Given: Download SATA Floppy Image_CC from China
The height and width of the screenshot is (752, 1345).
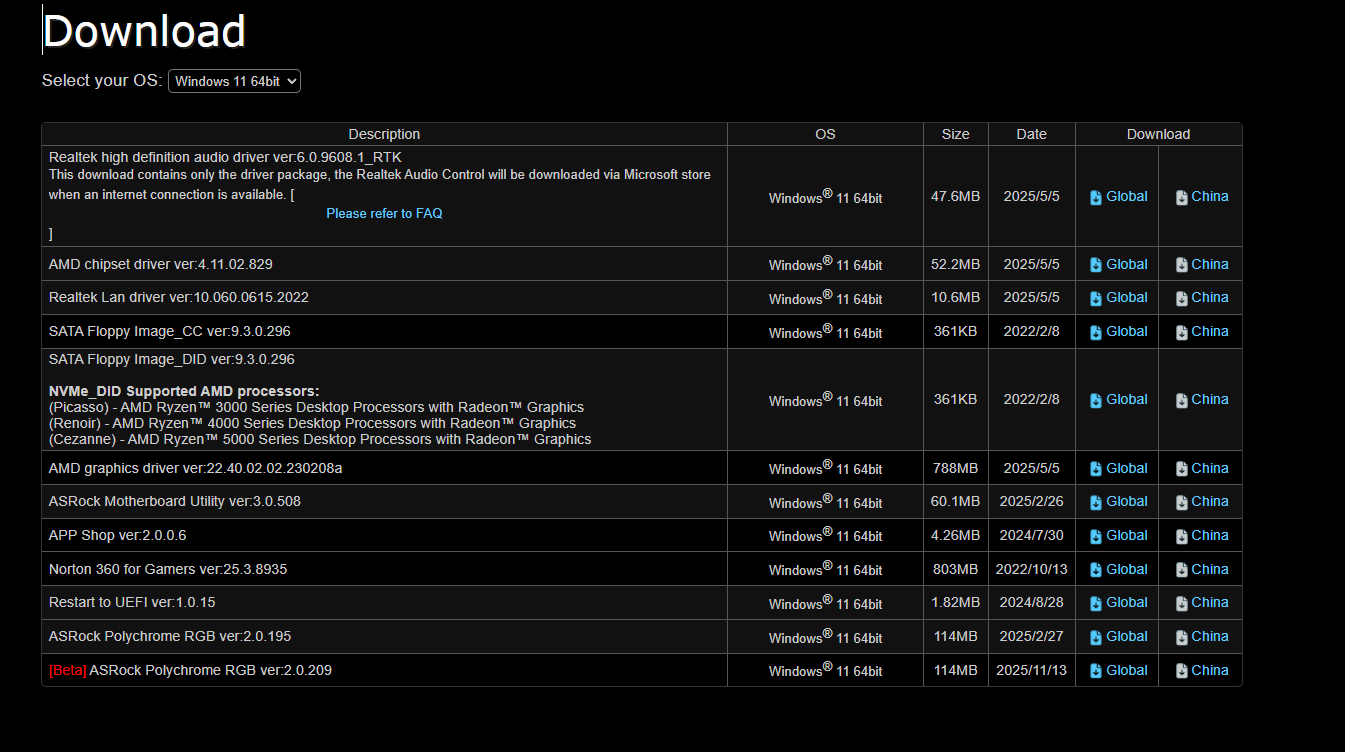Looking at the screenshot, I should click(1201, 332).
